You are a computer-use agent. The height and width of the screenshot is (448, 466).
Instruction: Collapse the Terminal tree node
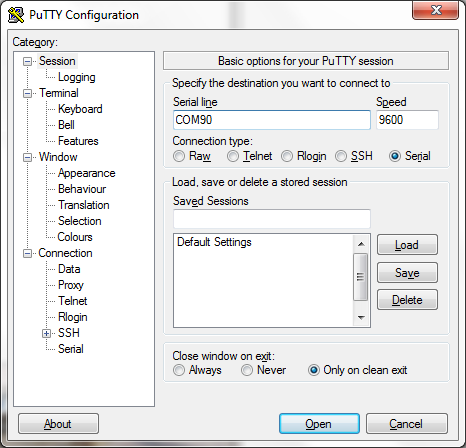coord(27,93)
